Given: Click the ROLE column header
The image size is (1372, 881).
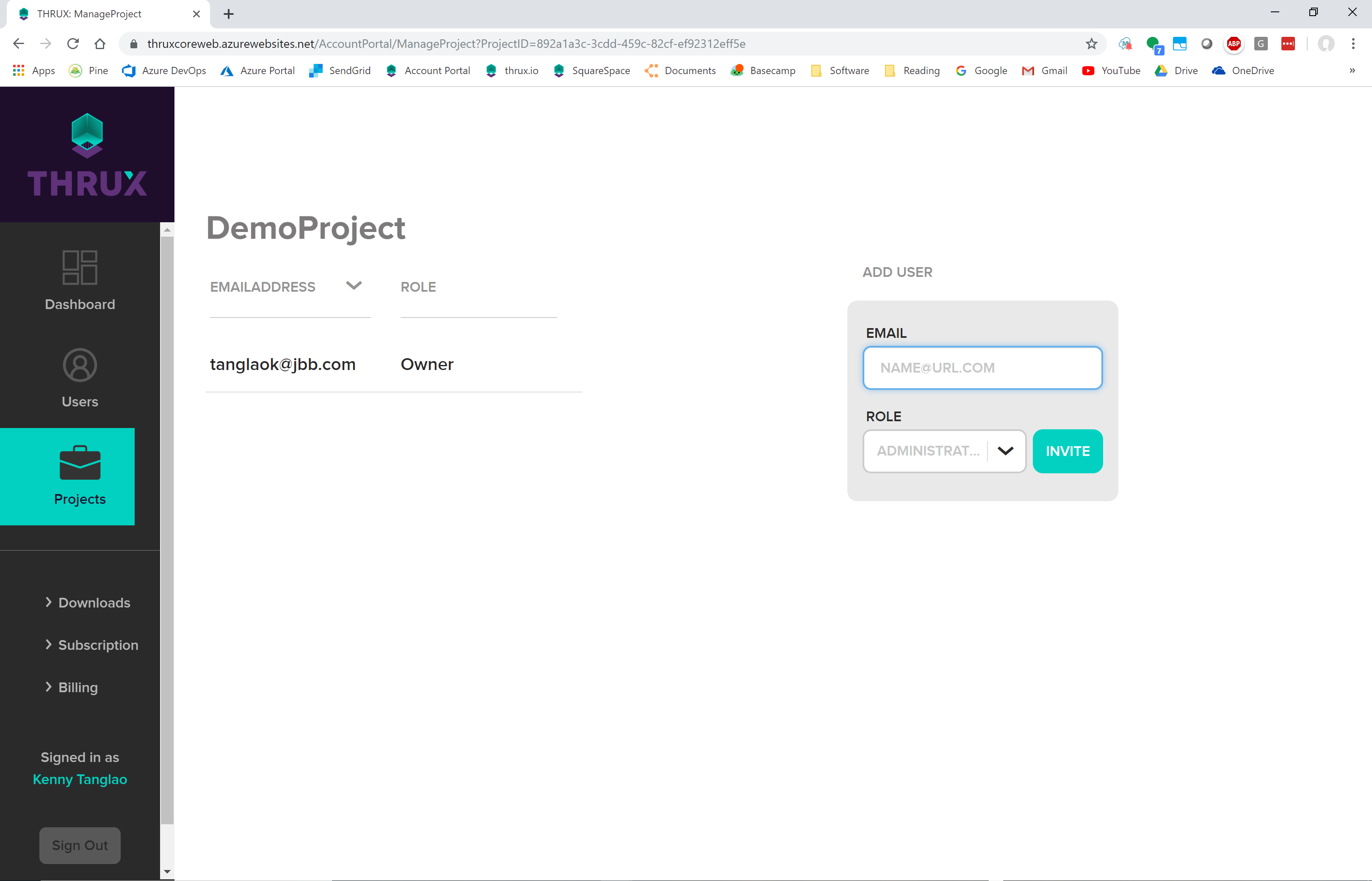Looking at the screenshot, I should click(418, 287).
